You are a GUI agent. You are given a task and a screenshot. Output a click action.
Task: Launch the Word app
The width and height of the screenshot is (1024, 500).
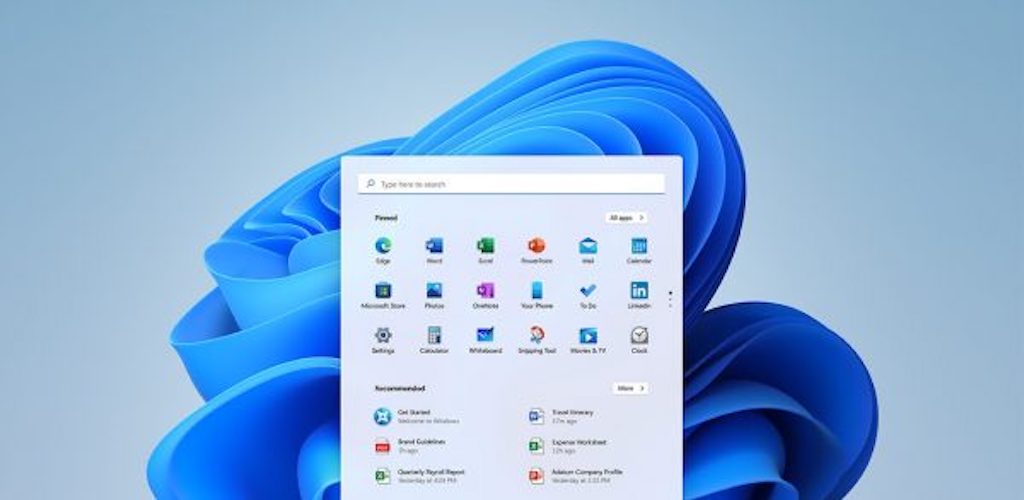click(x=434, y=246)
